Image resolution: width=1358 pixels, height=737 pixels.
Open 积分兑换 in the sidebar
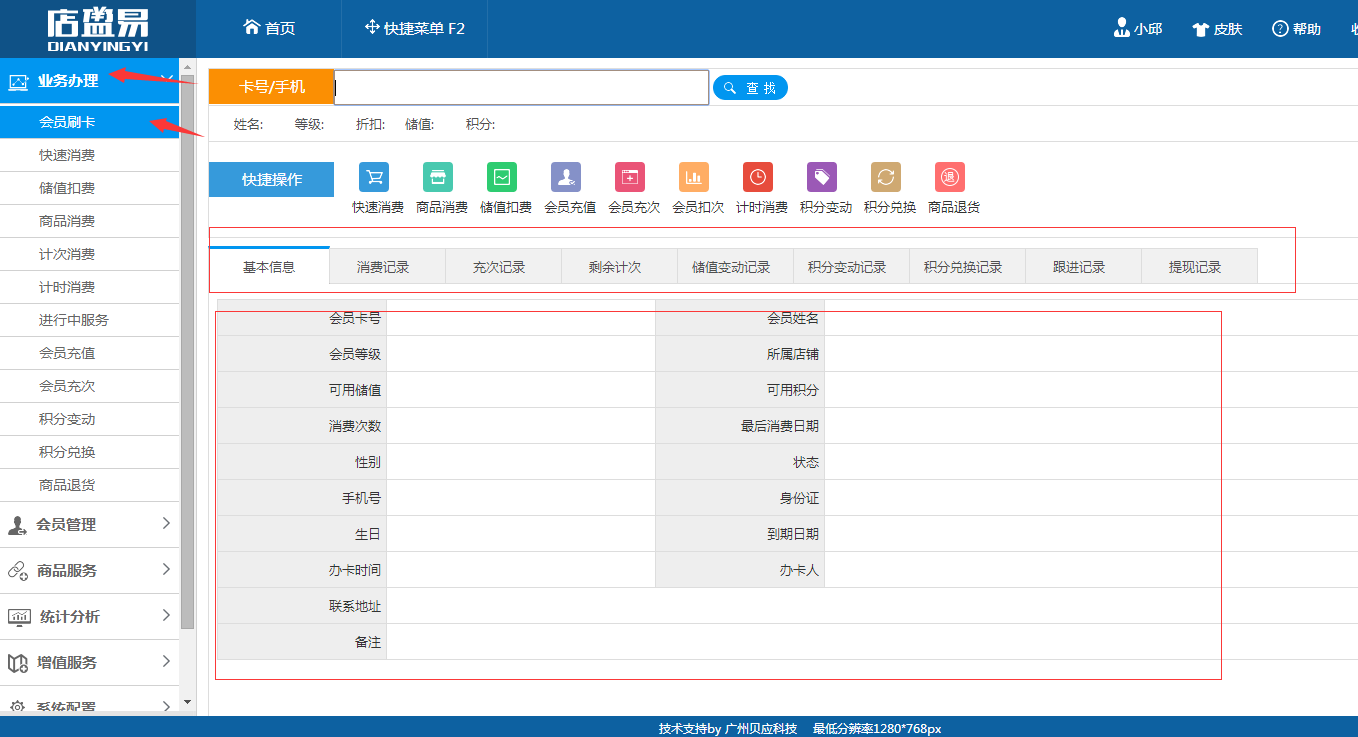89,452
